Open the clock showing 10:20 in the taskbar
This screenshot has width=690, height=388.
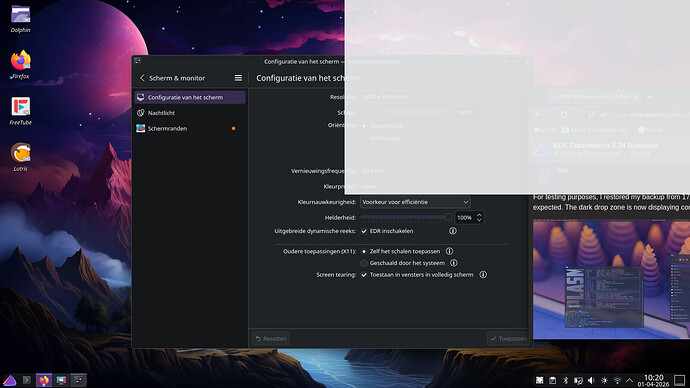point(653,381)
